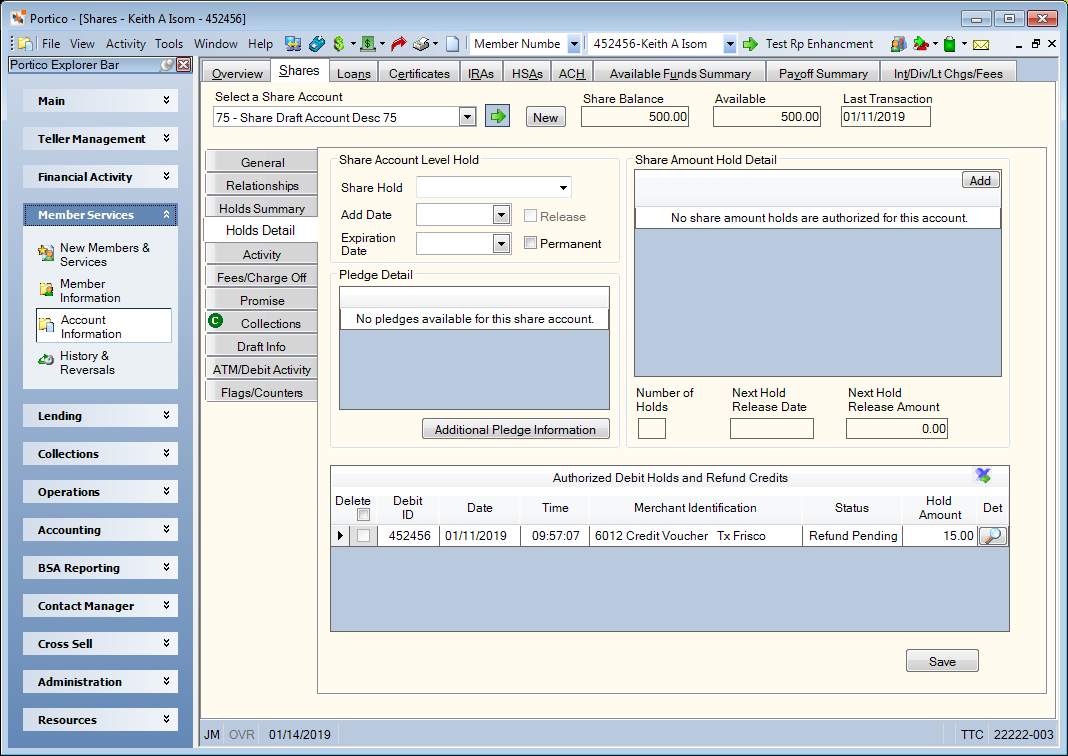This screenshot has width=1068, height=756.
Task: Click the green dollar sign toolbar icon
Action: click(339, 44)
